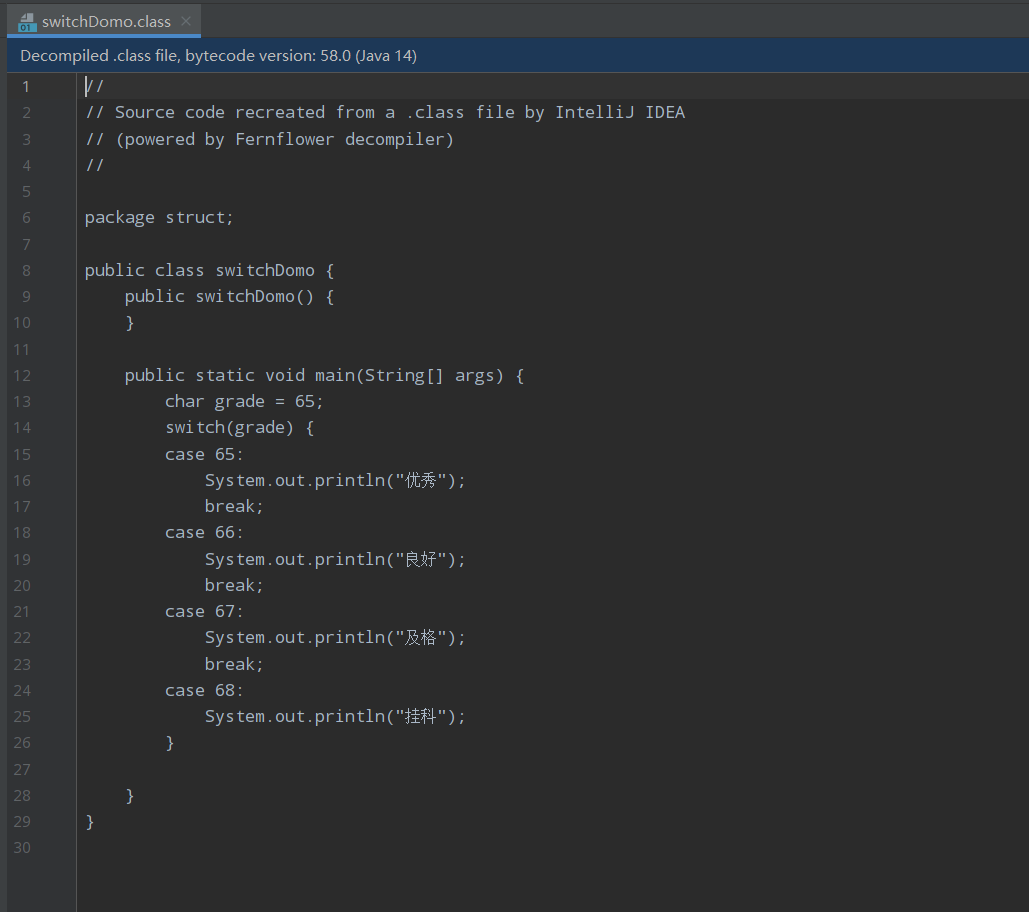Viewport: 1029px width, 912px height.
Task: Click the class file icon on tab
Action: (27, 22)
